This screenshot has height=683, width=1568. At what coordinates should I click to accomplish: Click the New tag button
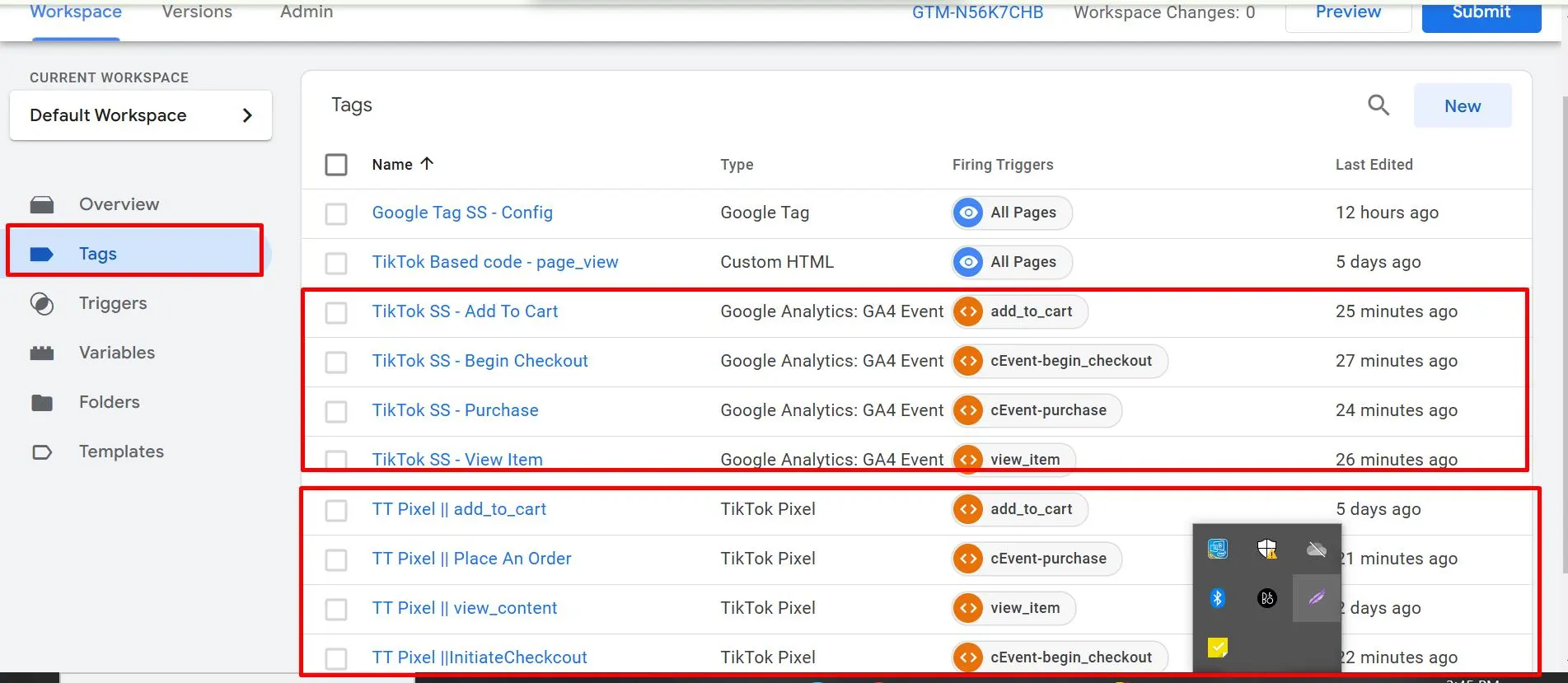click(x=1463, y=105)
